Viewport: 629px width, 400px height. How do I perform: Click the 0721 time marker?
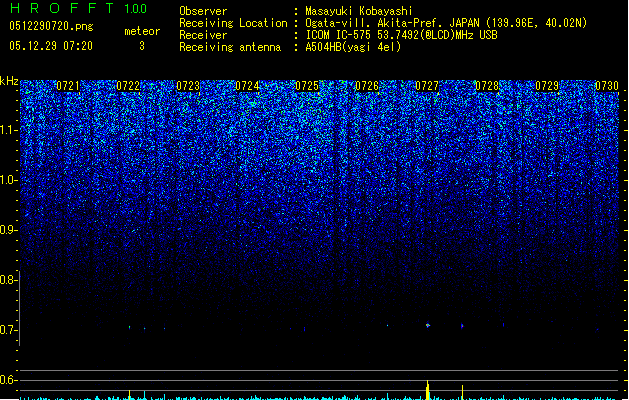pyautogui.click(x=68, y=86)
